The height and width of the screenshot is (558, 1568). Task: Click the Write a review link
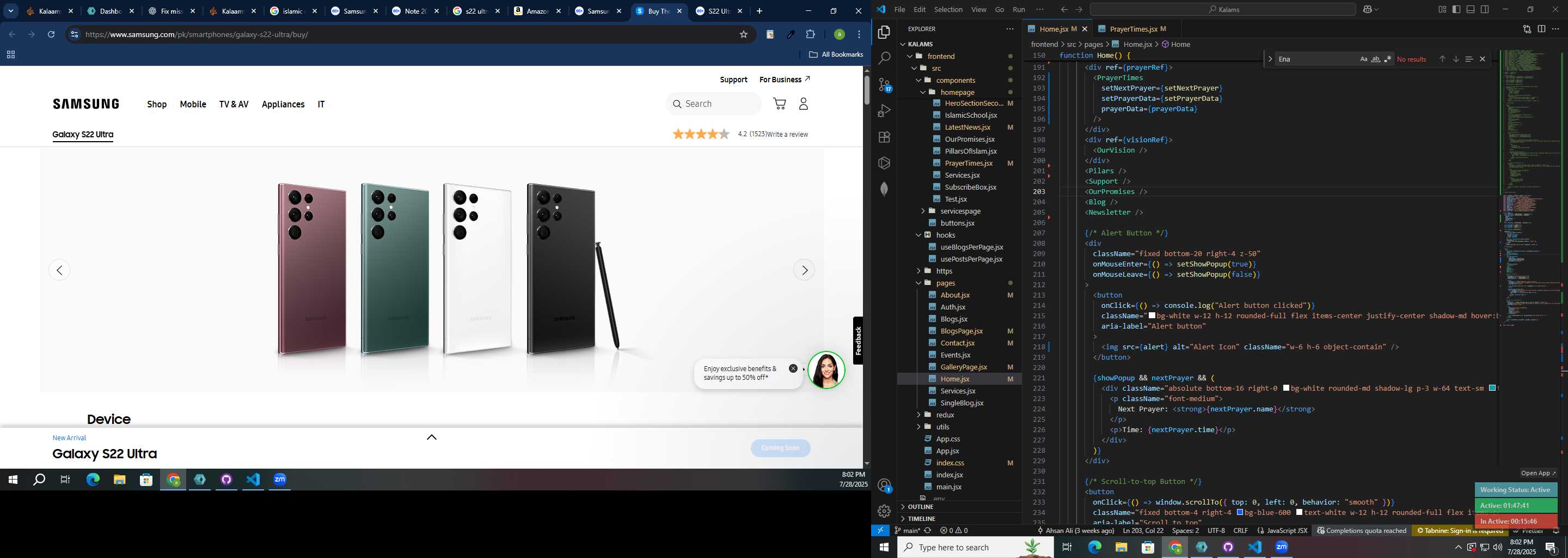788,134
